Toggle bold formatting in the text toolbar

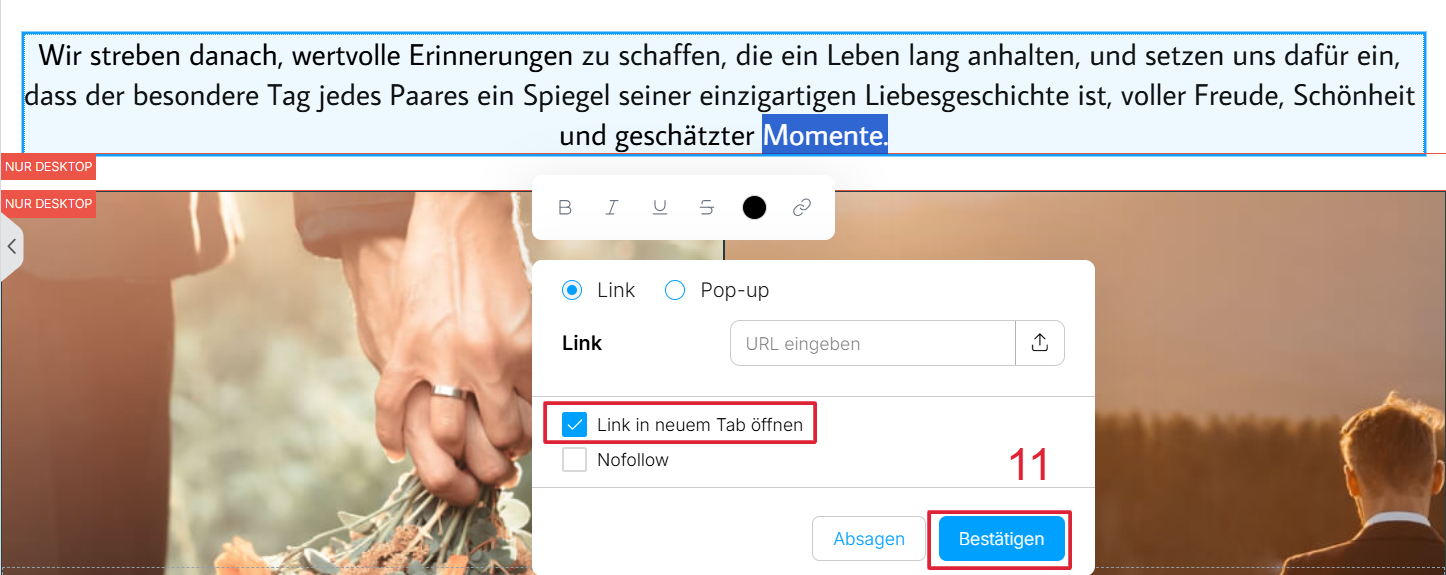565,207
